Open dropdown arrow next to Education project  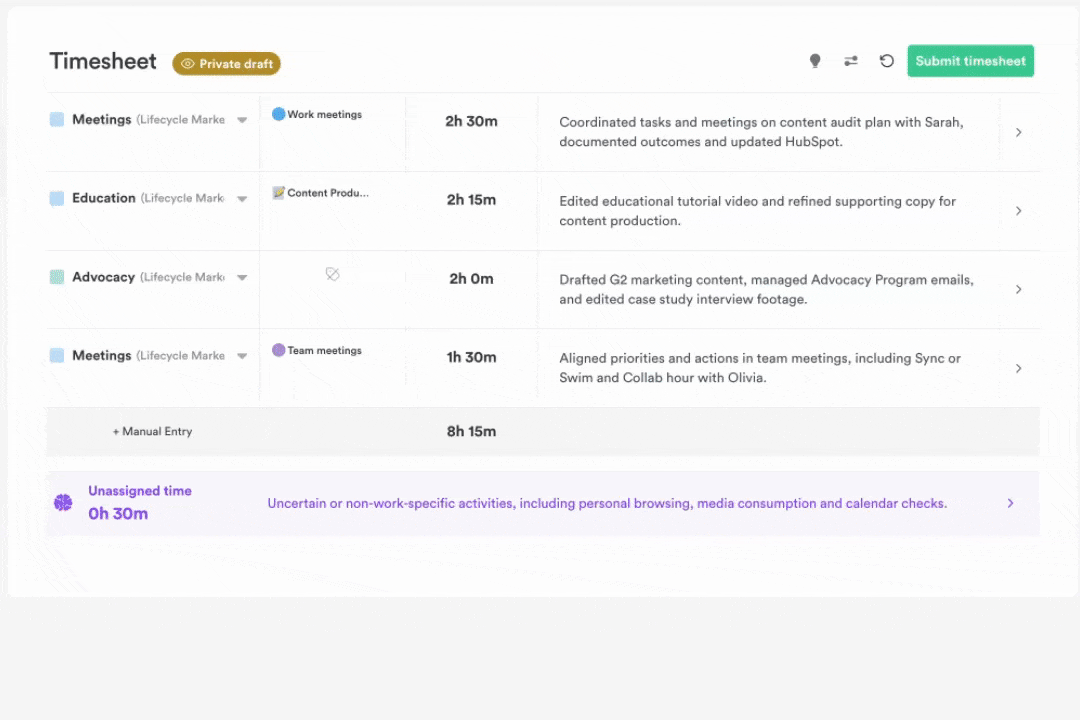(x=242, y=199)
